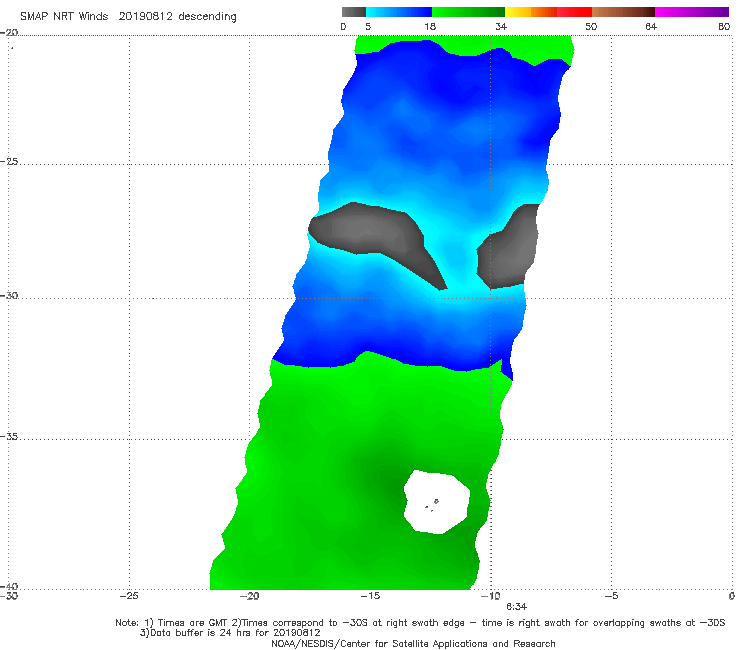Click the longitude label '-20' on bottom axis
740x650 pixels.
point(250,596)
